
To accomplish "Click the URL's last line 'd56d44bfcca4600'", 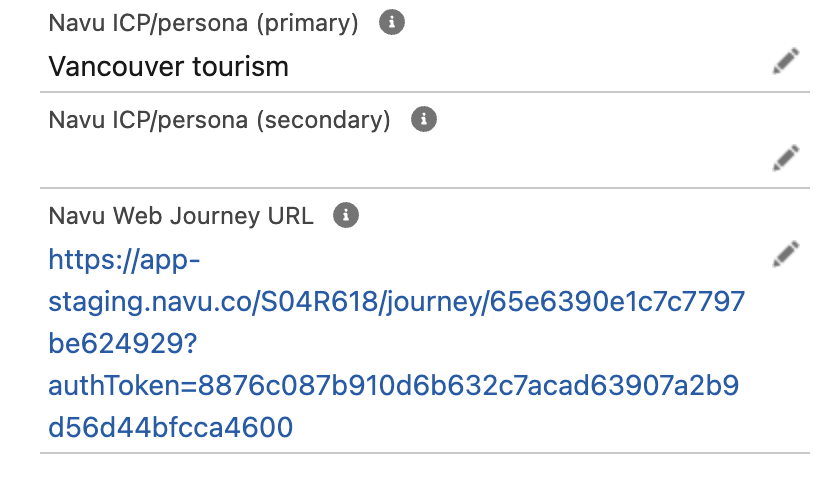I will click(170, 427).
